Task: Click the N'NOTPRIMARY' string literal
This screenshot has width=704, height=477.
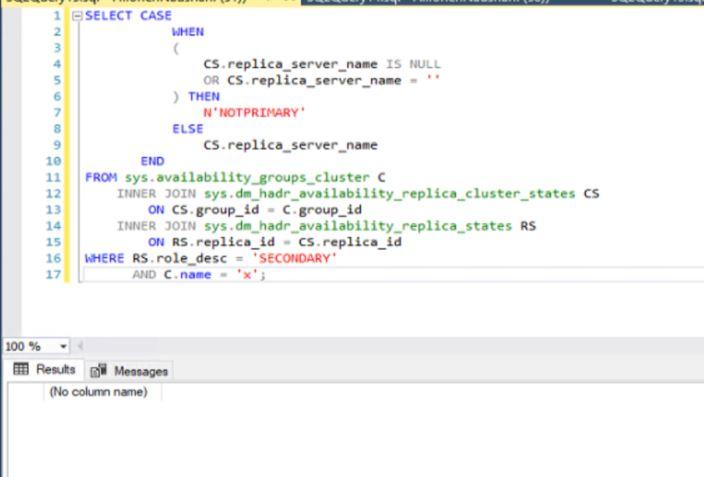Action: (254, 113)
